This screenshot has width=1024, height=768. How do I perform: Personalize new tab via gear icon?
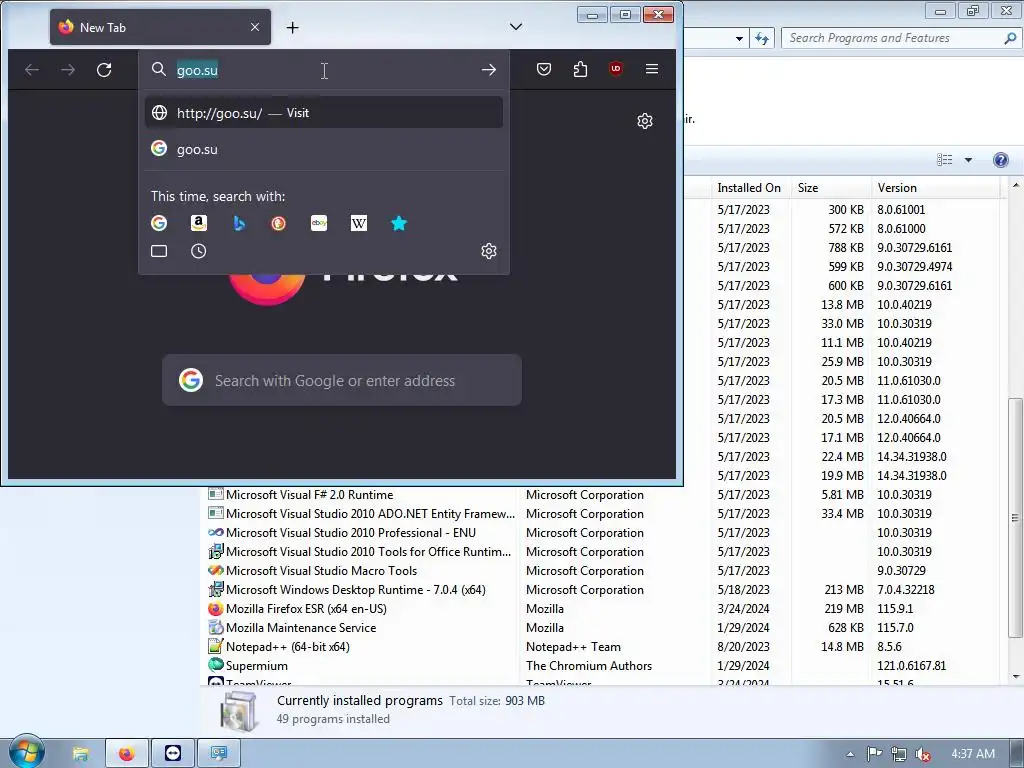pos(645,121)
